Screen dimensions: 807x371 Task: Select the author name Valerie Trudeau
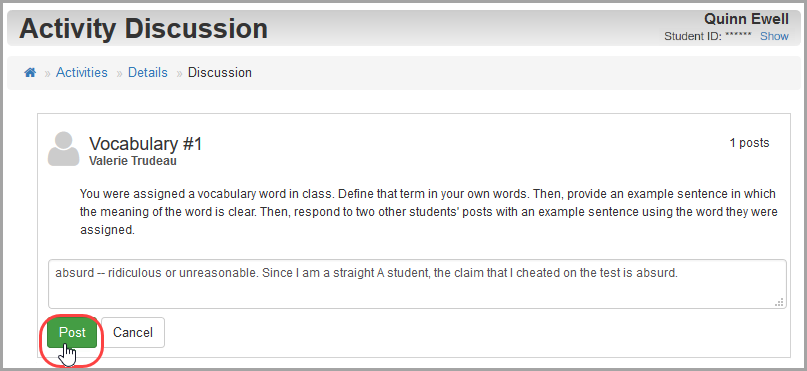click(133, 161)
